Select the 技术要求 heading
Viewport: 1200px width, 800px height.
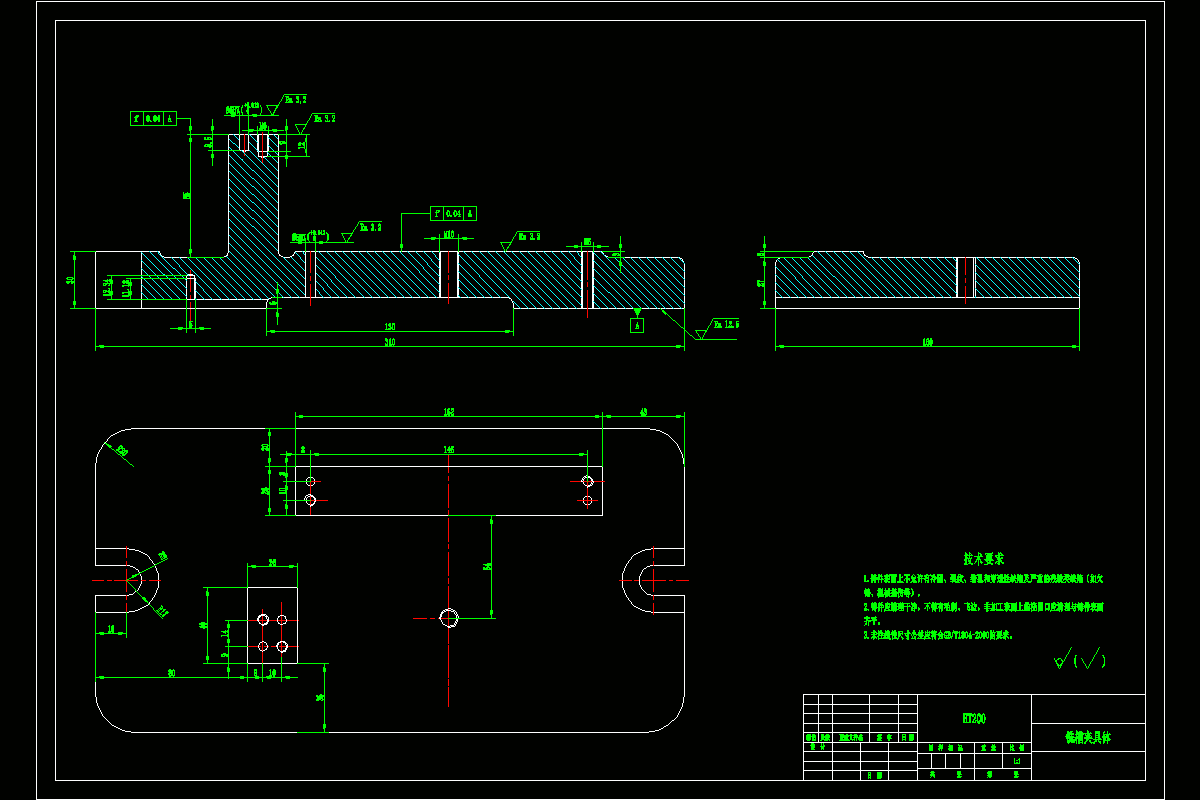pyautogui.click(x=984, y=559)
